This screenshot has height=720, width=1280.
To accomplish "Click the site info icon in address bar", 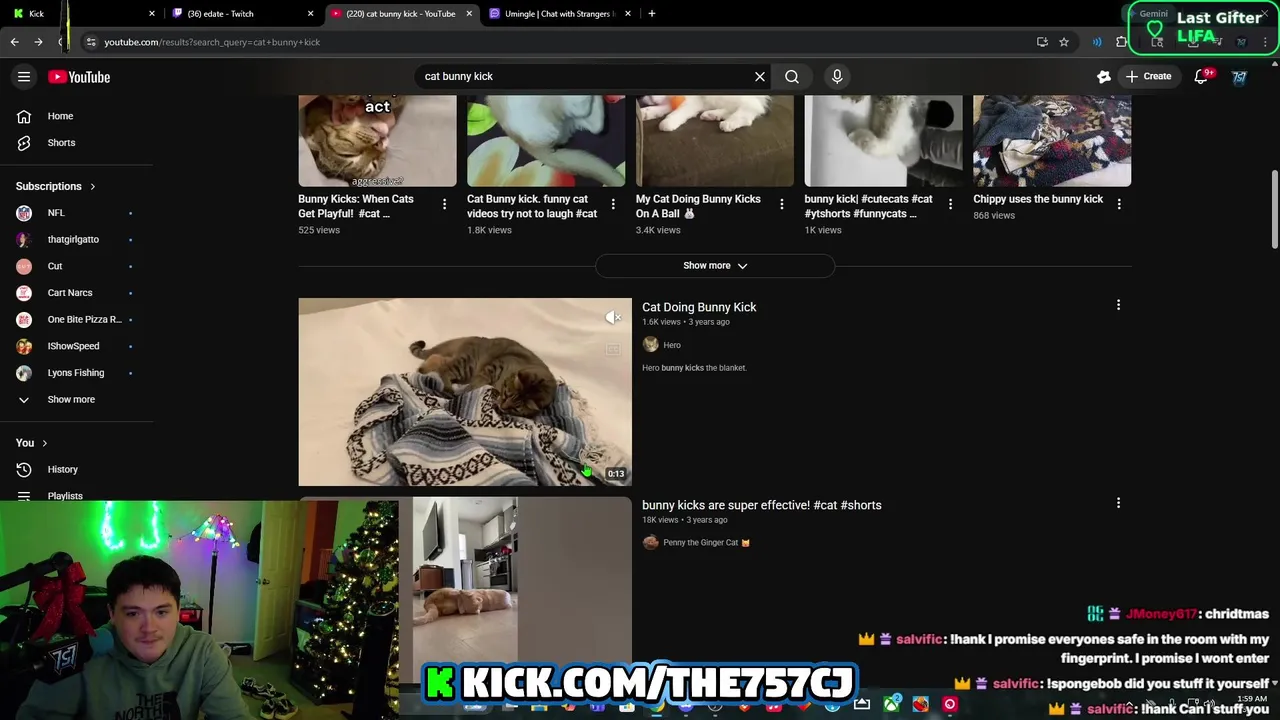I will point(91,42).
